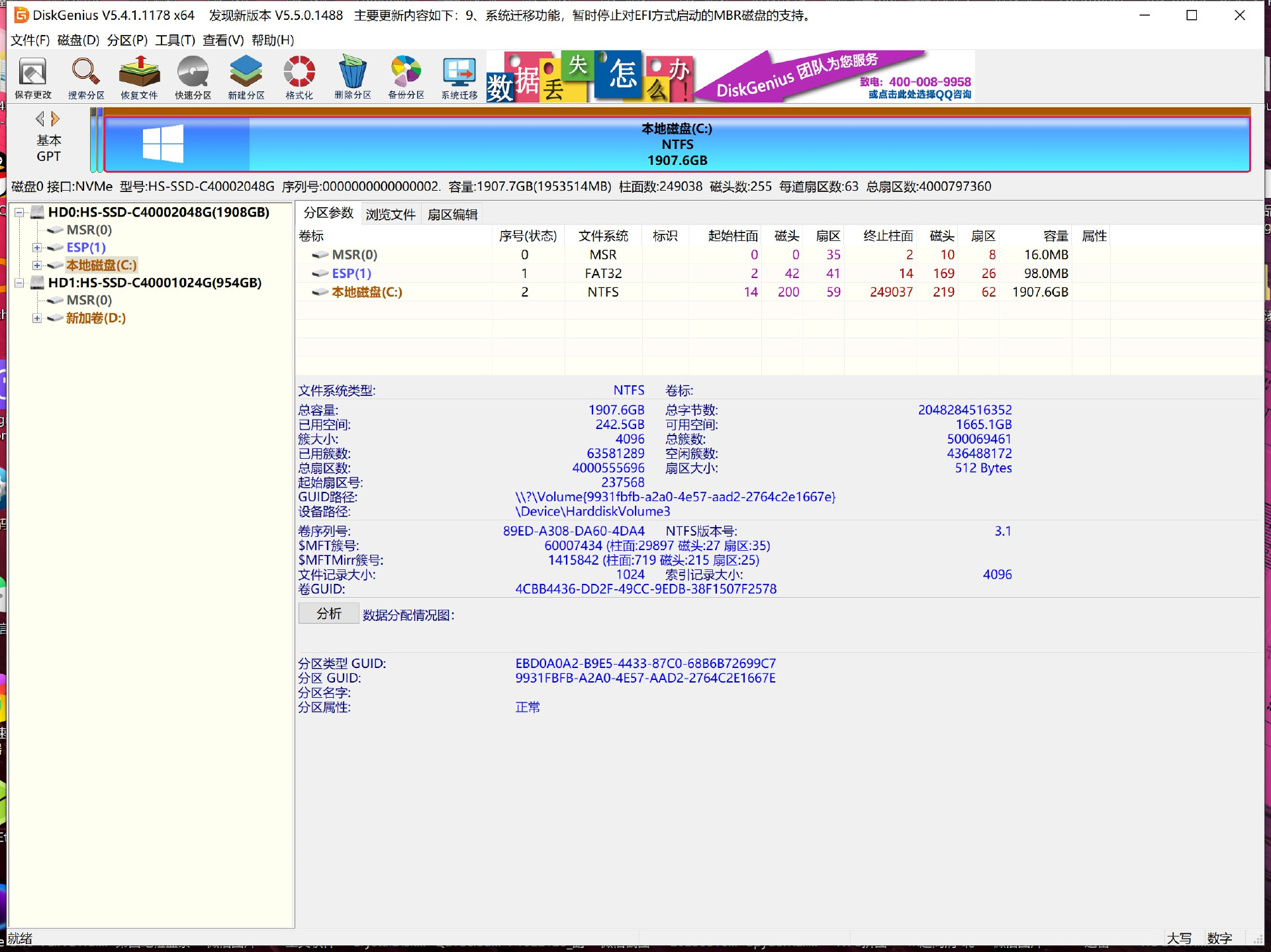Image resolution: width=1271 pixels, height=952 pixels.
Task: Click the 格式化 format icon
Action: tap(299, 77)
